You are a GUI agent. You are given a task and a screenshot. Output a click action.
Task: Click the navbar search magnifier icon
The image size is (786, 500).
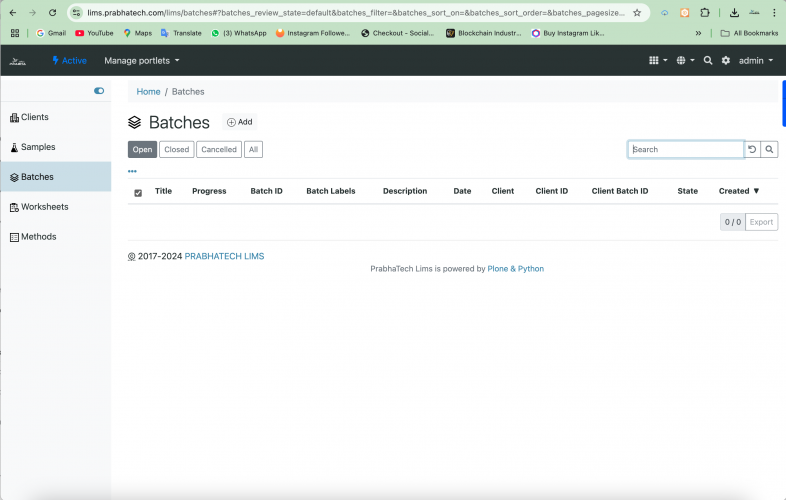(708, 61)
